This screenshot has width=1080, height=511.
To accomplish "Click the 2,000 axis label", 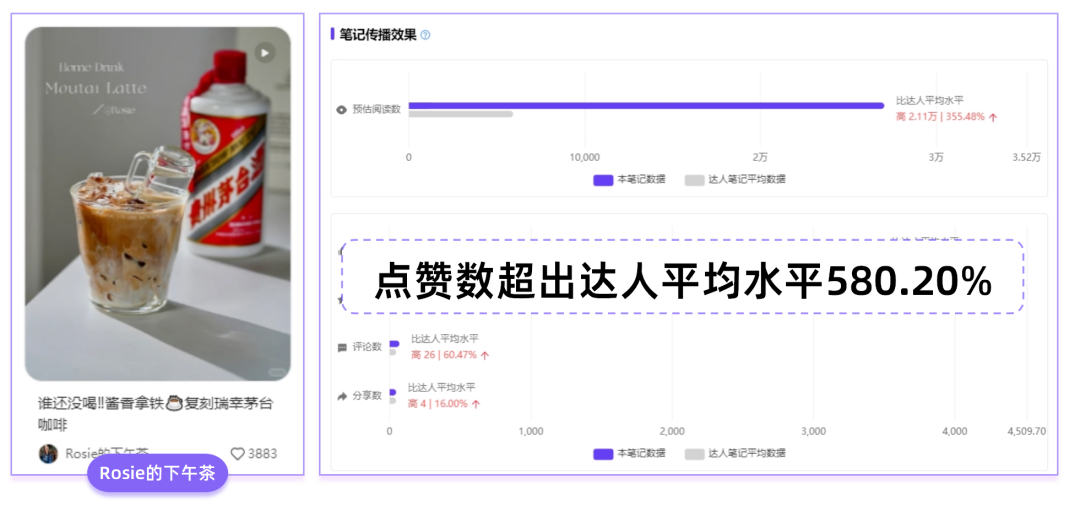I will pos(672,432).
